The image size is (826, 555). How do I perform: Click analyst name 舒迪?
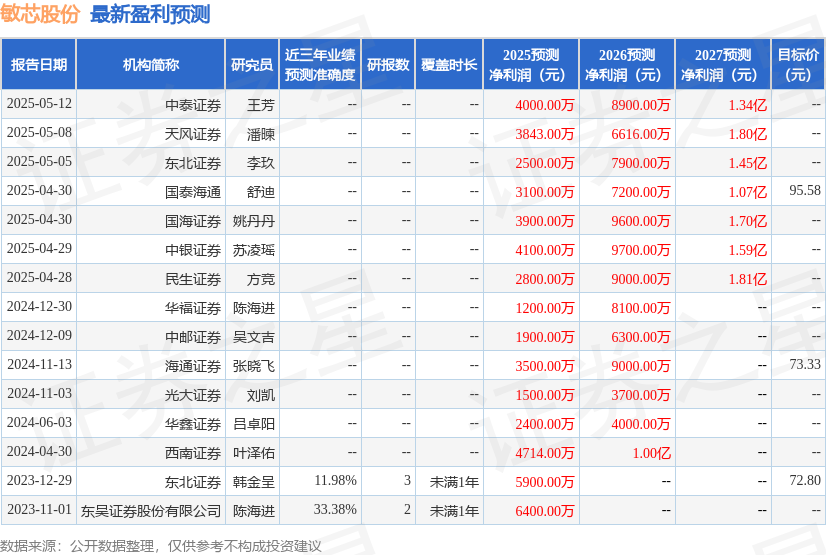[x=261, y=192]
